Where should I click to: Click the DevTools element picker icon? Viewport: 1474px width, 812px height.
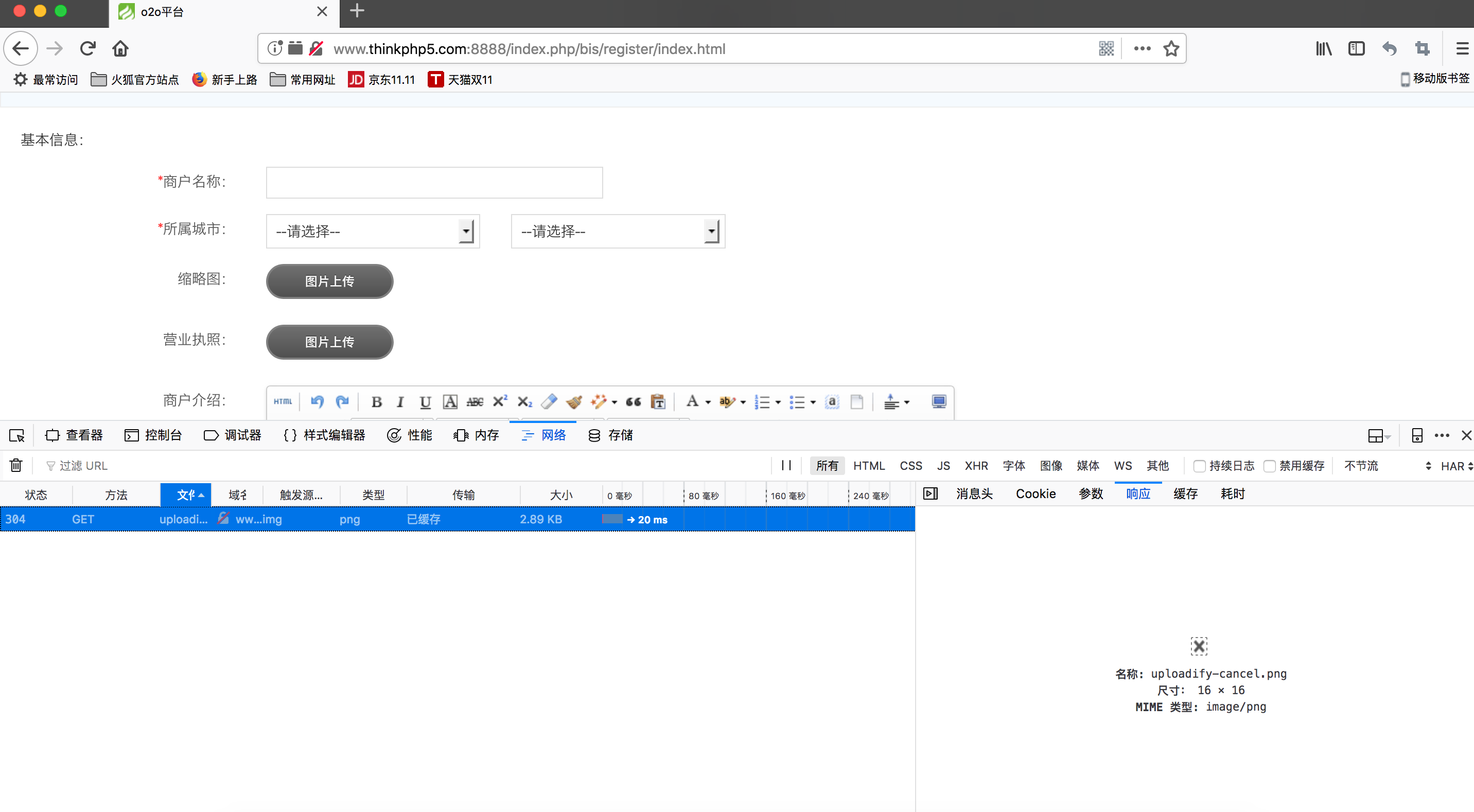point(16,435)
